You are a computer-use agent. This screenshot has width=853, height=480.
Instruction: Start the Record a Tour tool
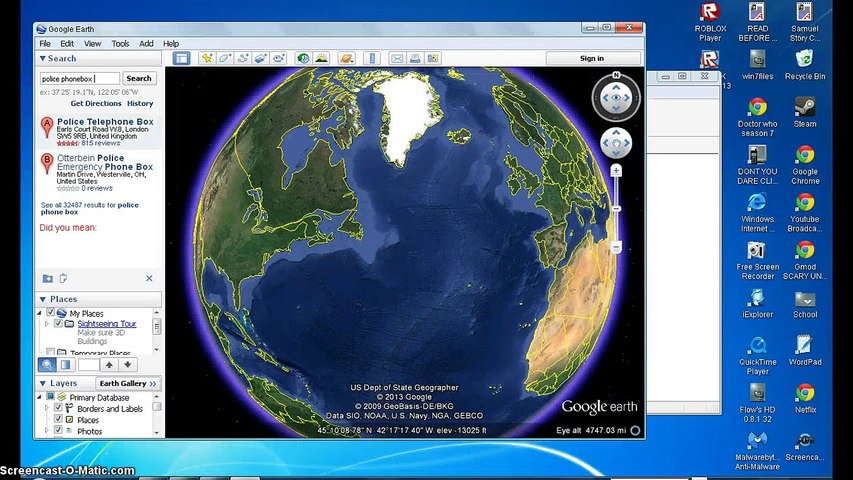tap(279, 58)
